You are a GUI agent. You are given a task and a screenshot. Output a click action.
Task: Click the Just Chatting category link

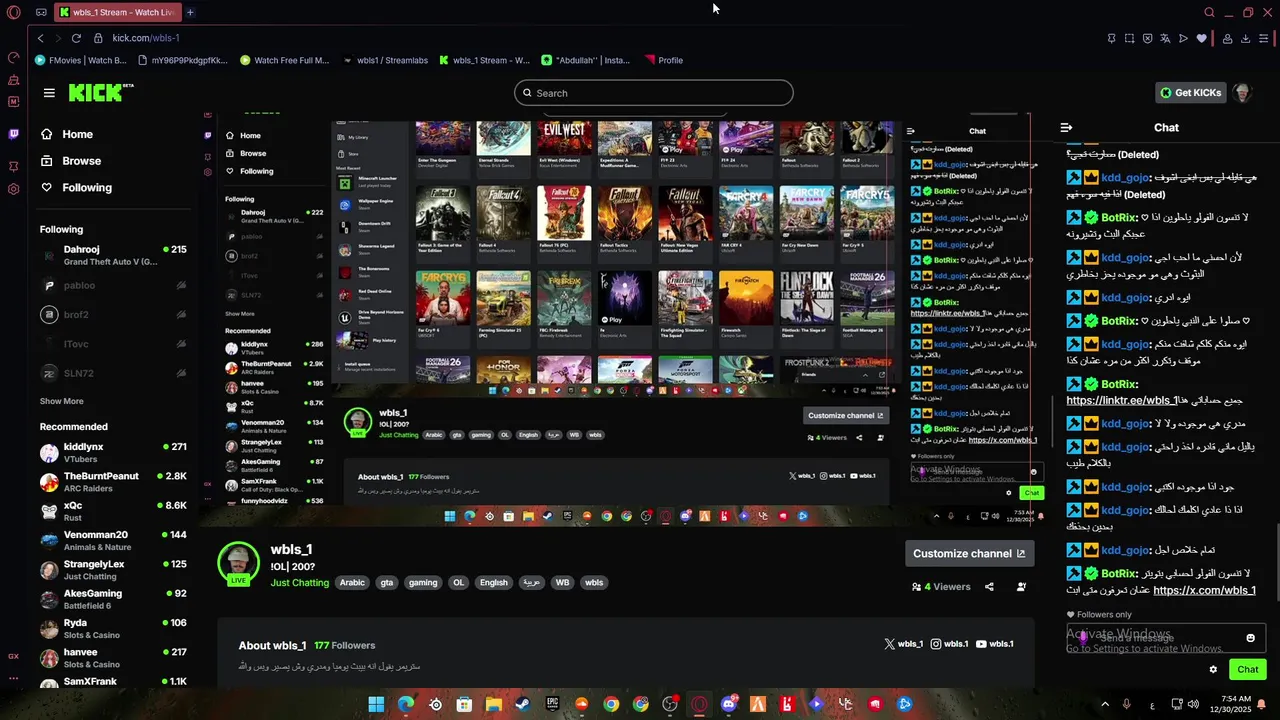point(299,582)
